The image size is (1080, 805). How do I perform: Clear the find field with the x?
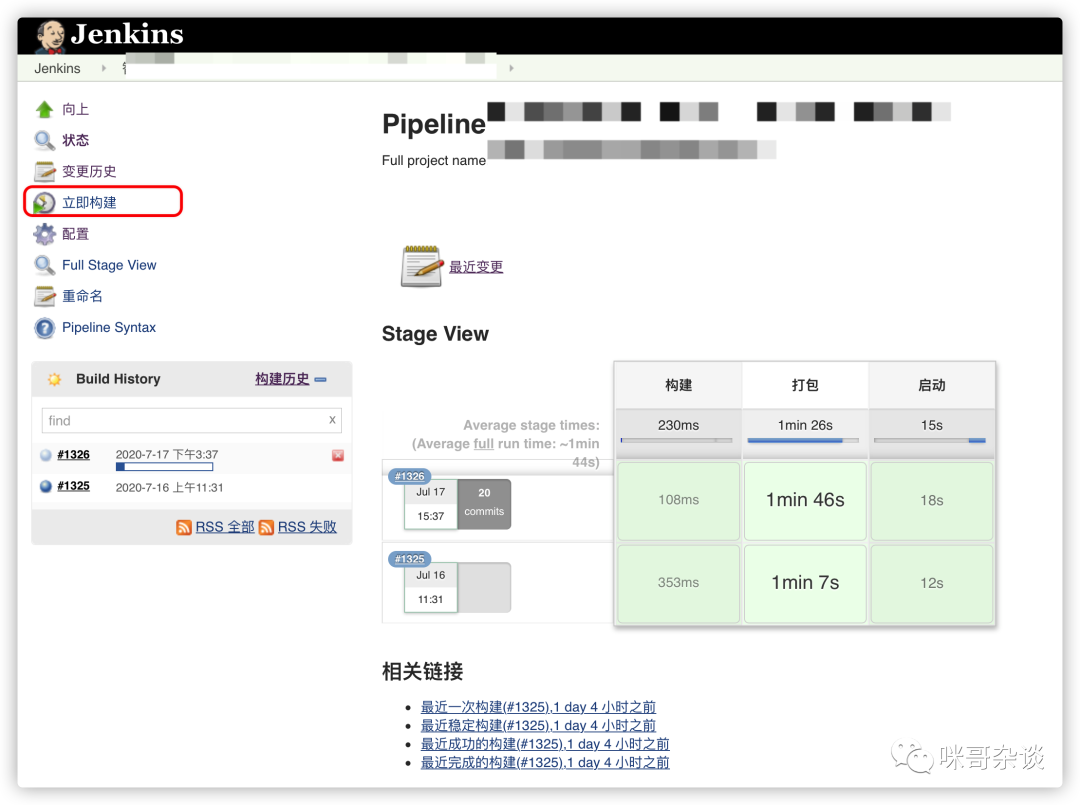(x=332, y=420)
